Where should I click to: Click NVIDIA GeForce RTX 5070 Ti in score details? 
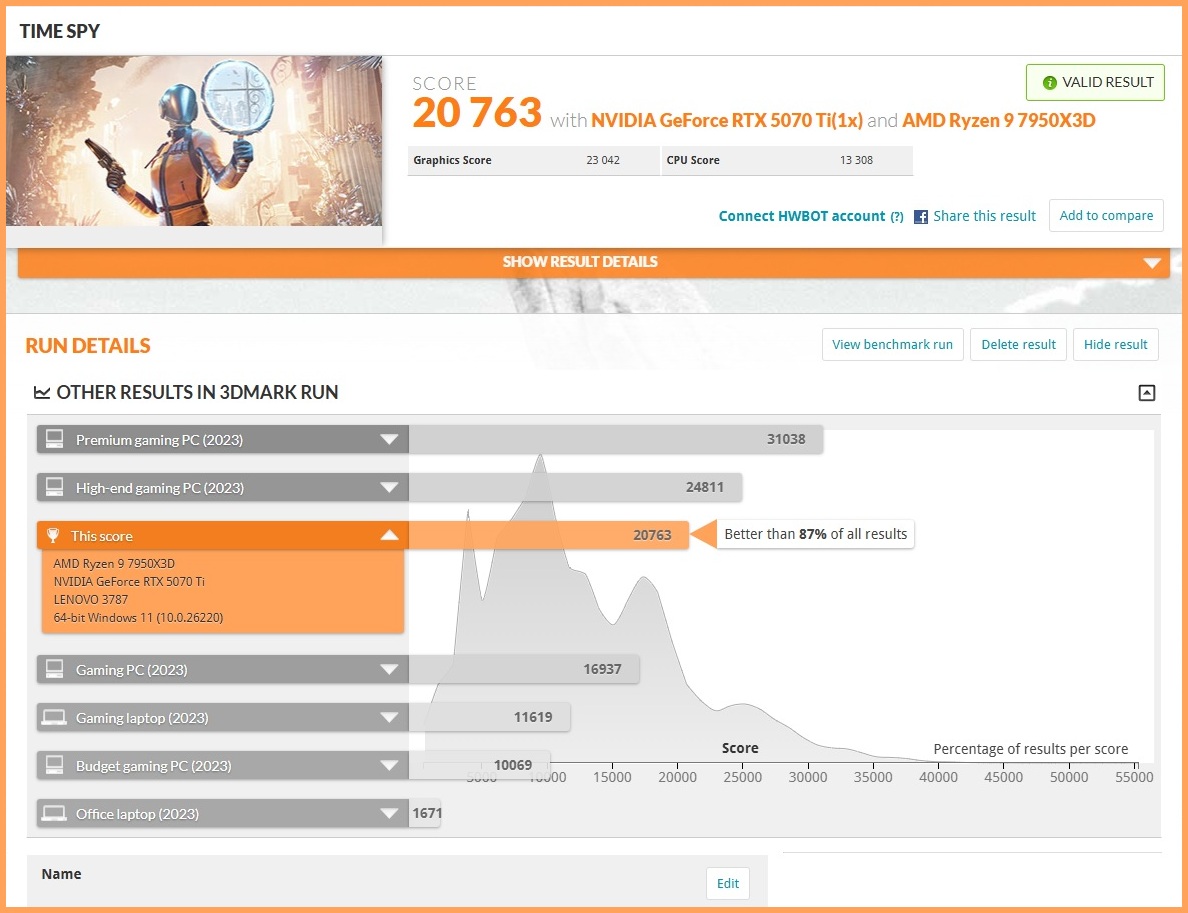click(129, 582)
